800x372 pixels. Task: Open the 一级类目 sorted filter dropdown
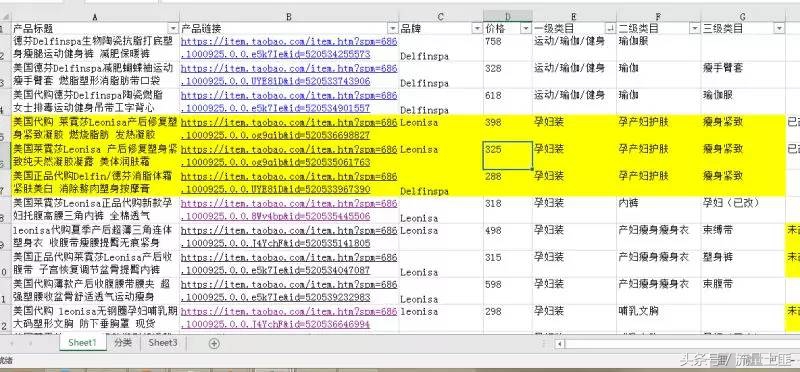point(610,29)
